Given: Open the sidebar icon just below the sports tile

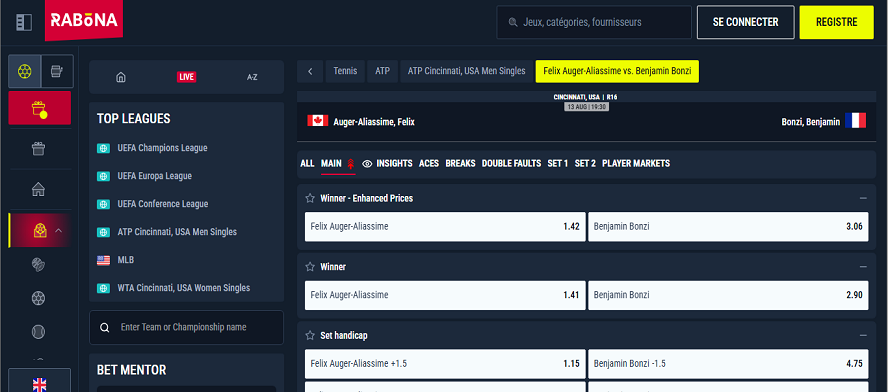Looking at the screenshot, I should coord(39,265).
